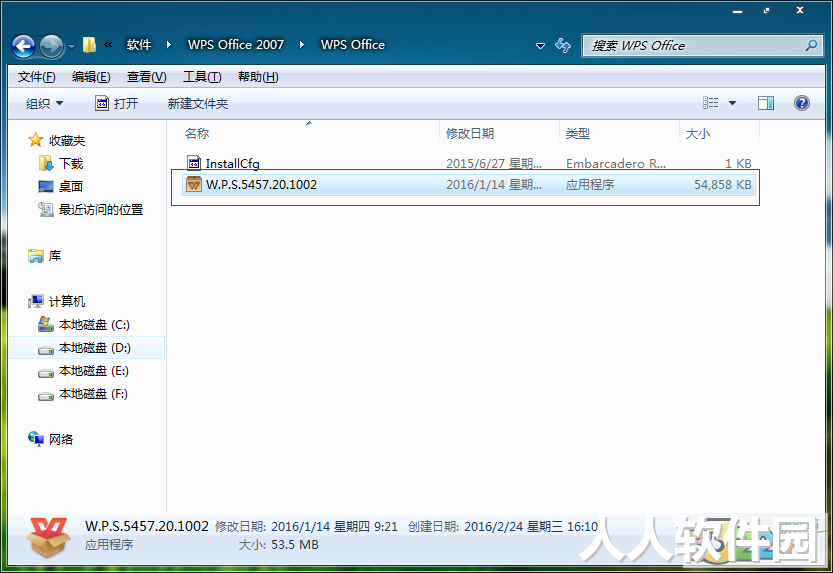Open 本地磁盘 (F:)
Viewport: 833px width, 573px height.
93,394
